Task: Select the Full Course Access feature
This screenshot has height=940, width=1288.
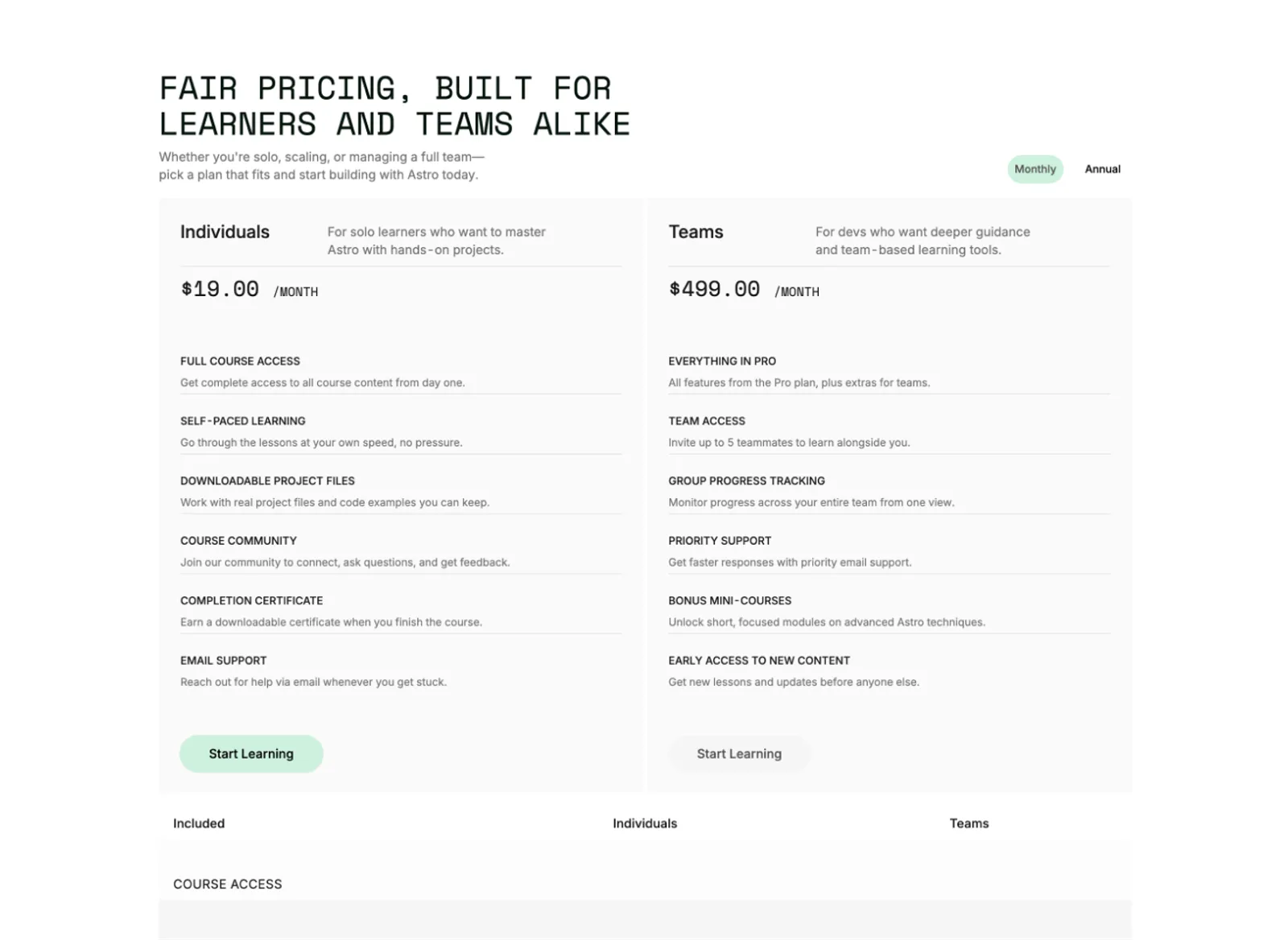Action: 240,361
